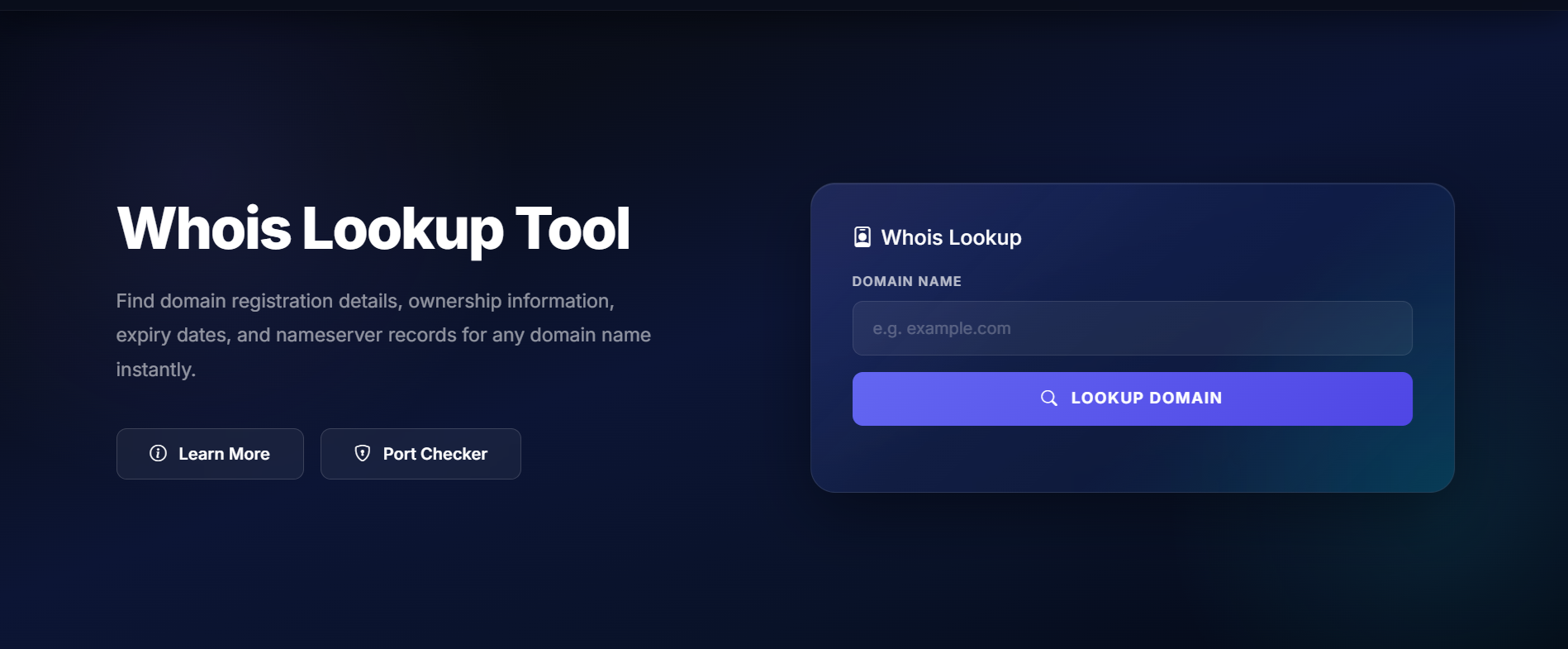Click the 'e.g. example.com' placeholder text
The height and width of the screenshot is (649, 1568).
pyautogui.click(x=941, y=328)
